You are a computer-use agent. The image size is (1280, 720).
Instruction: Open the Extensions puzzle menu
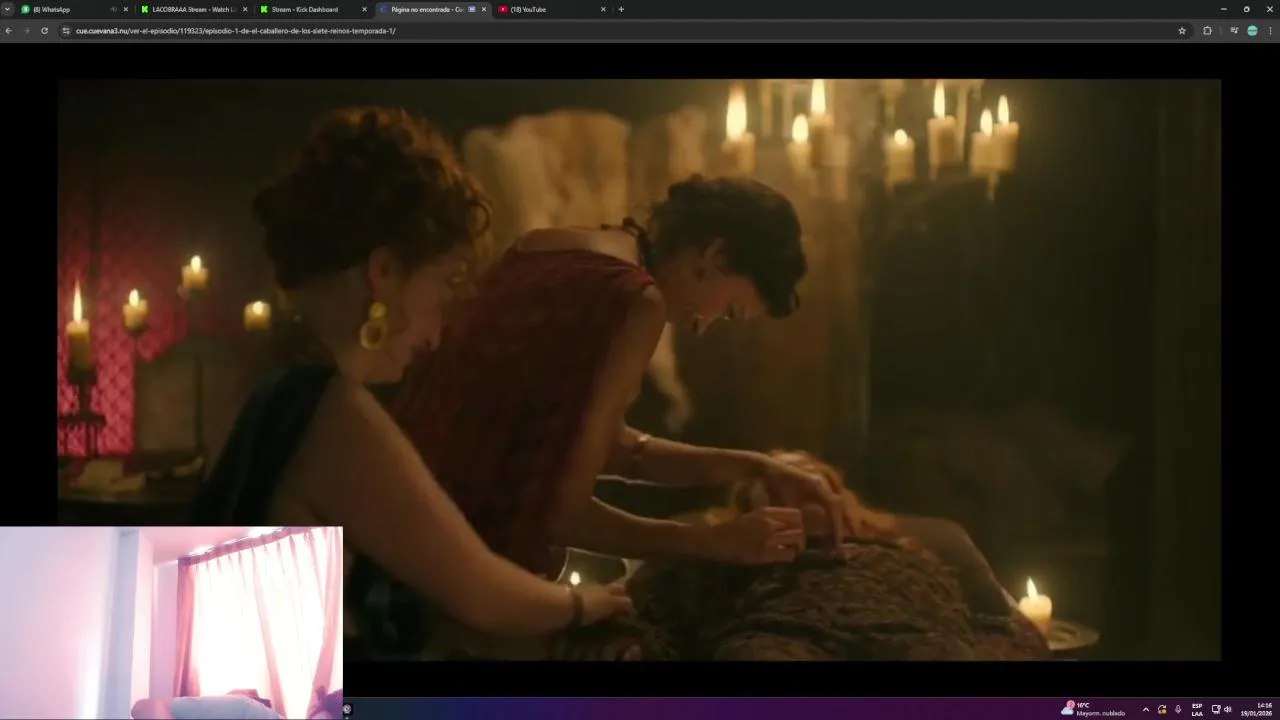coord(1207,30)
